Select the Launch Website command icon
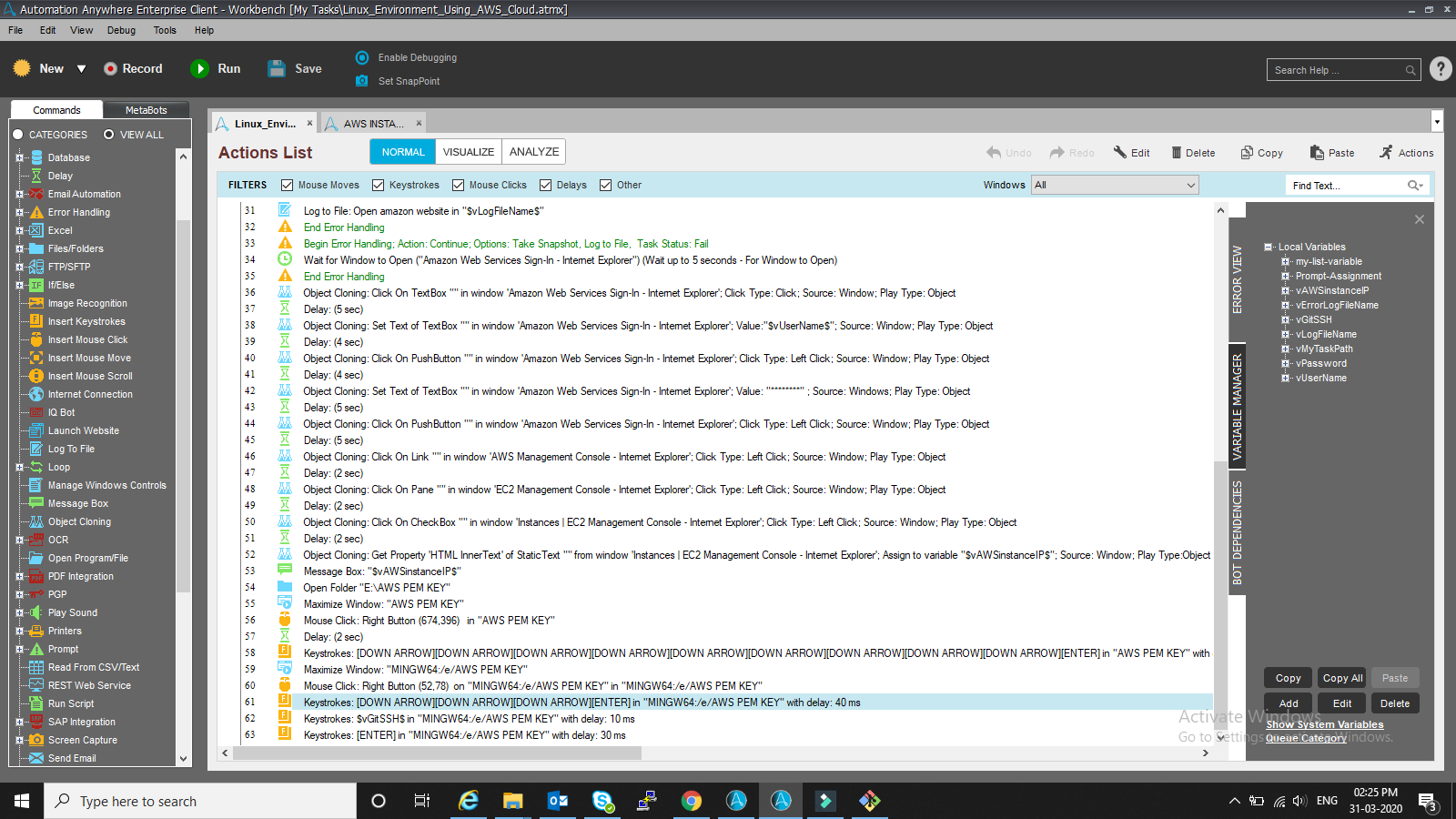This screenshot has height=819, width=1456. coord(36,430)
